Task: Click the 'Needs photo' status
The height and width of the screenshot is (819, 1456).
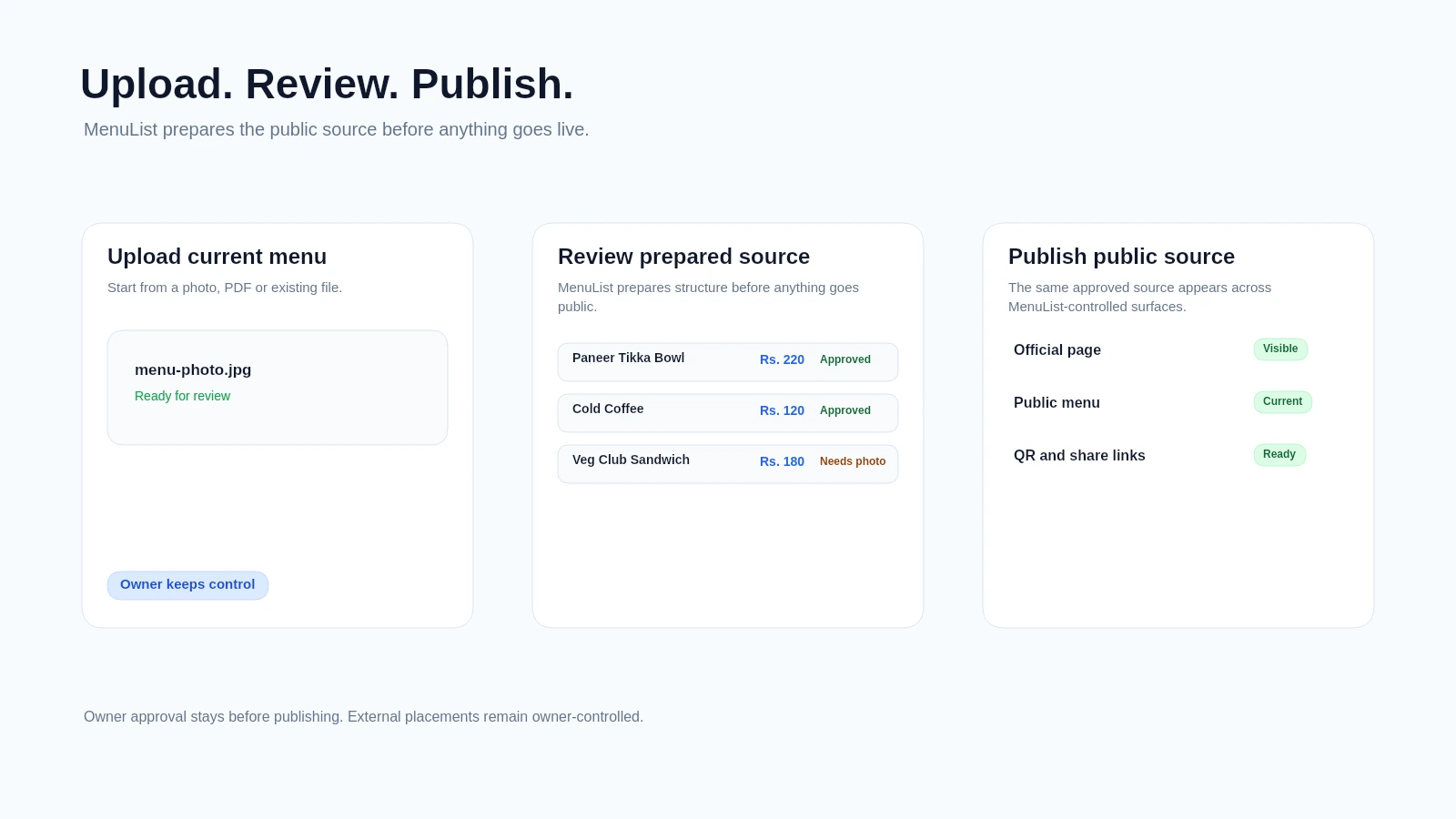Action: (853, 461)
